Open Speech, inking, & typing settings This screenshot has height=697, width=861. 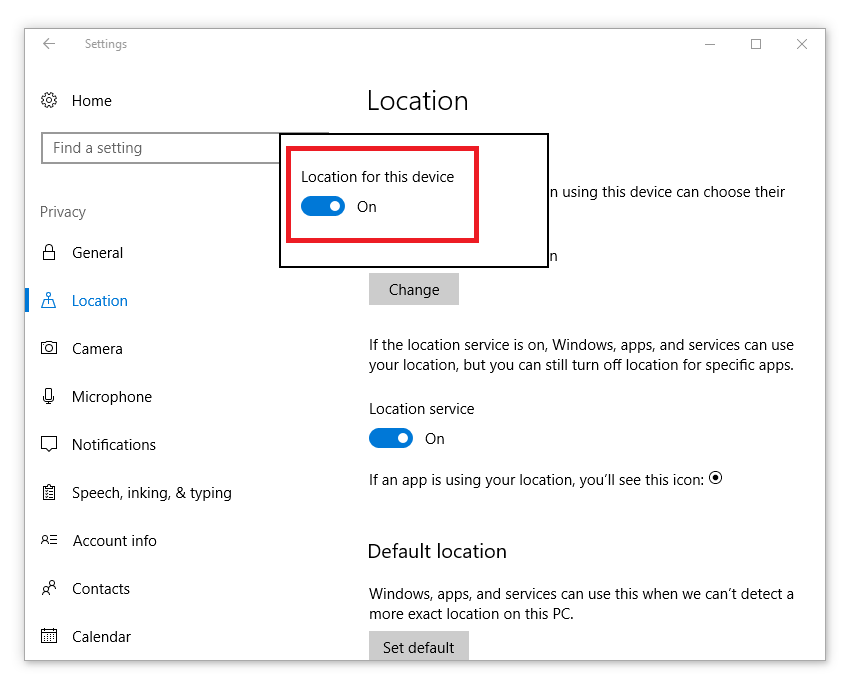click(x=152, y=493)
